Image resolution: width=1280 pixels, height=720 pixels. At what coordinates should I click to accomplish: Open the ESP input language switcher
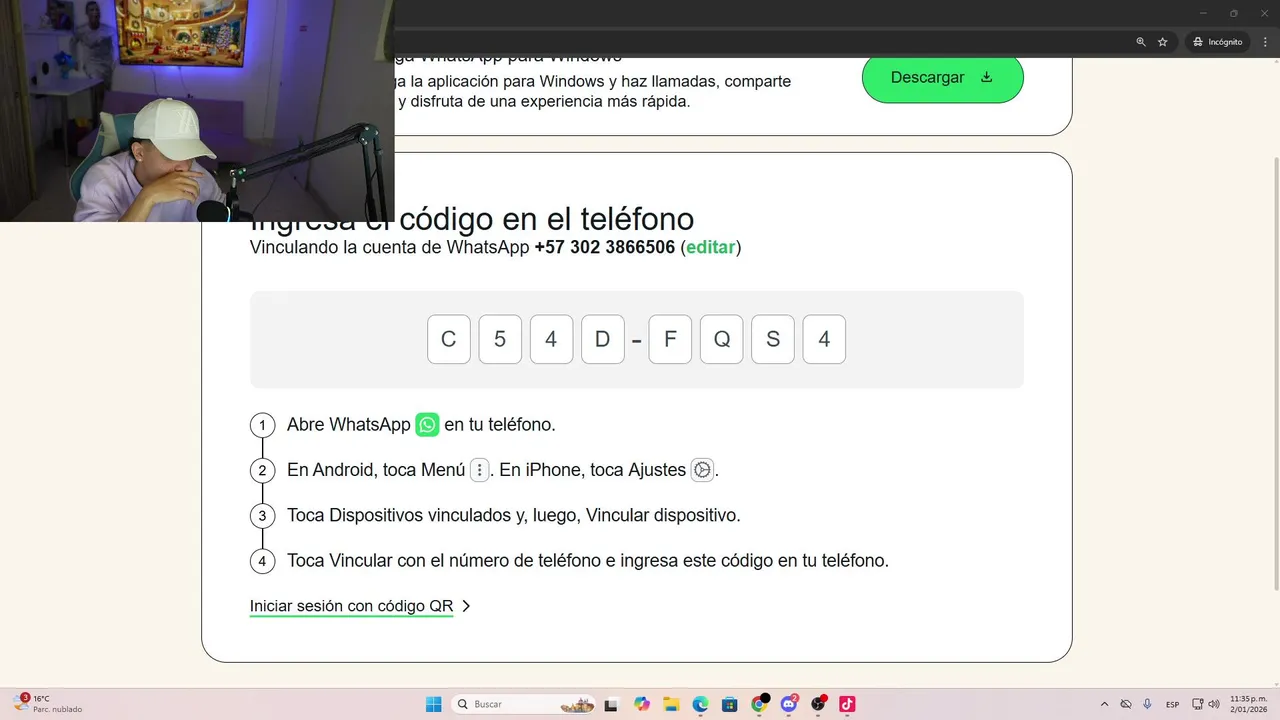[1172, 704]
